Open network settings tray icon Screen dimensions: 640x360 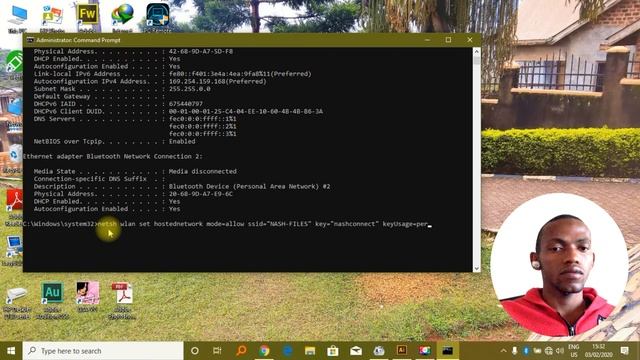pos(549,351)
